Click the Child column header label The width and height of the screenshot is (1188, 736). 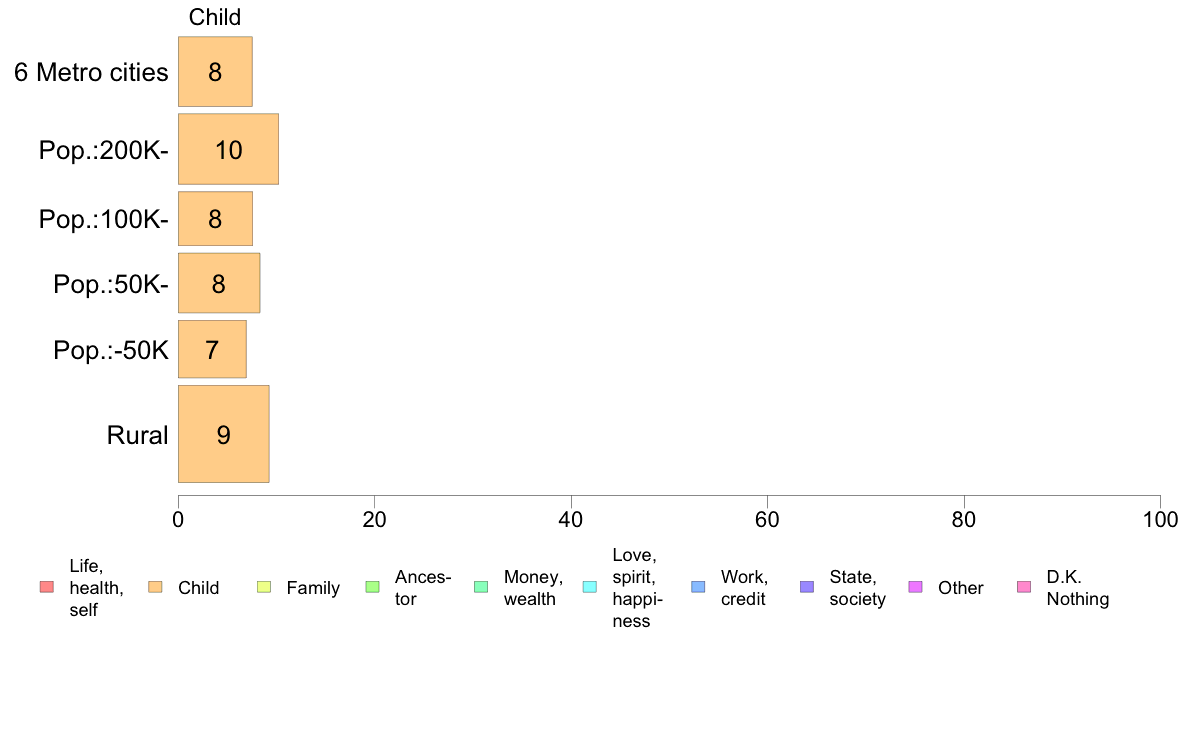(214, 17)
